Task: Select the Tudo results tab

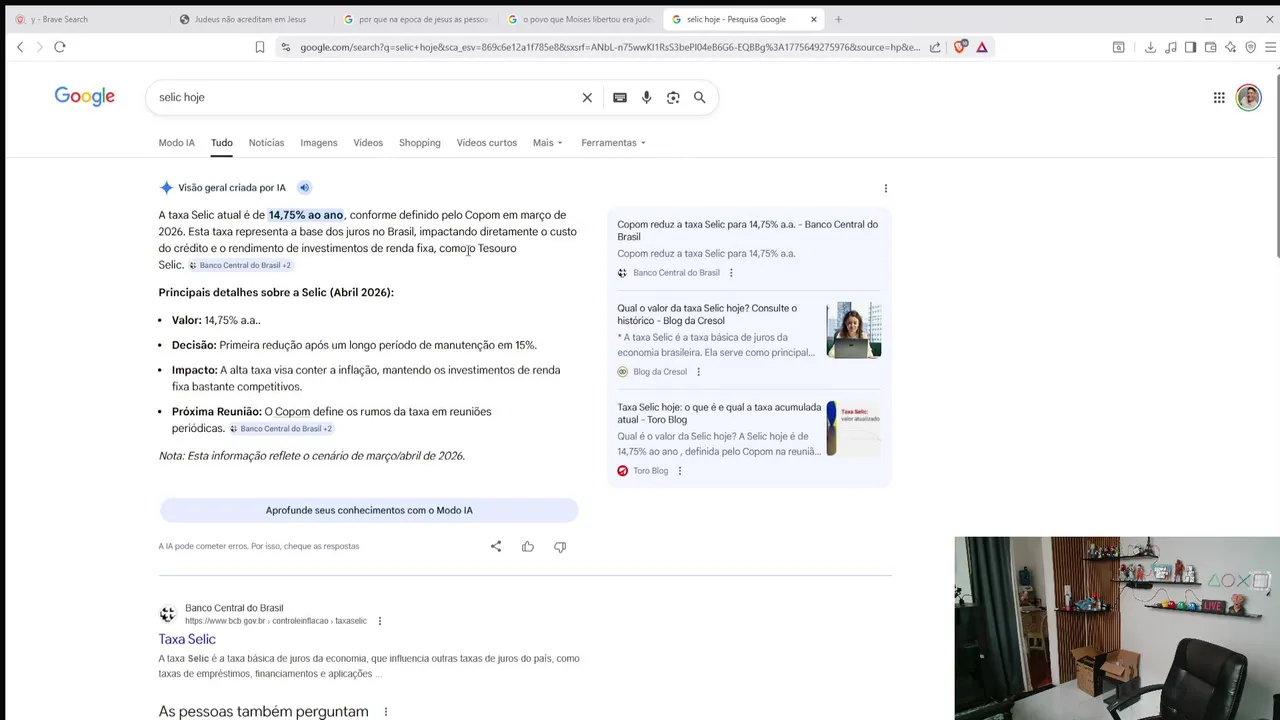Action: [x=221, y=143]
